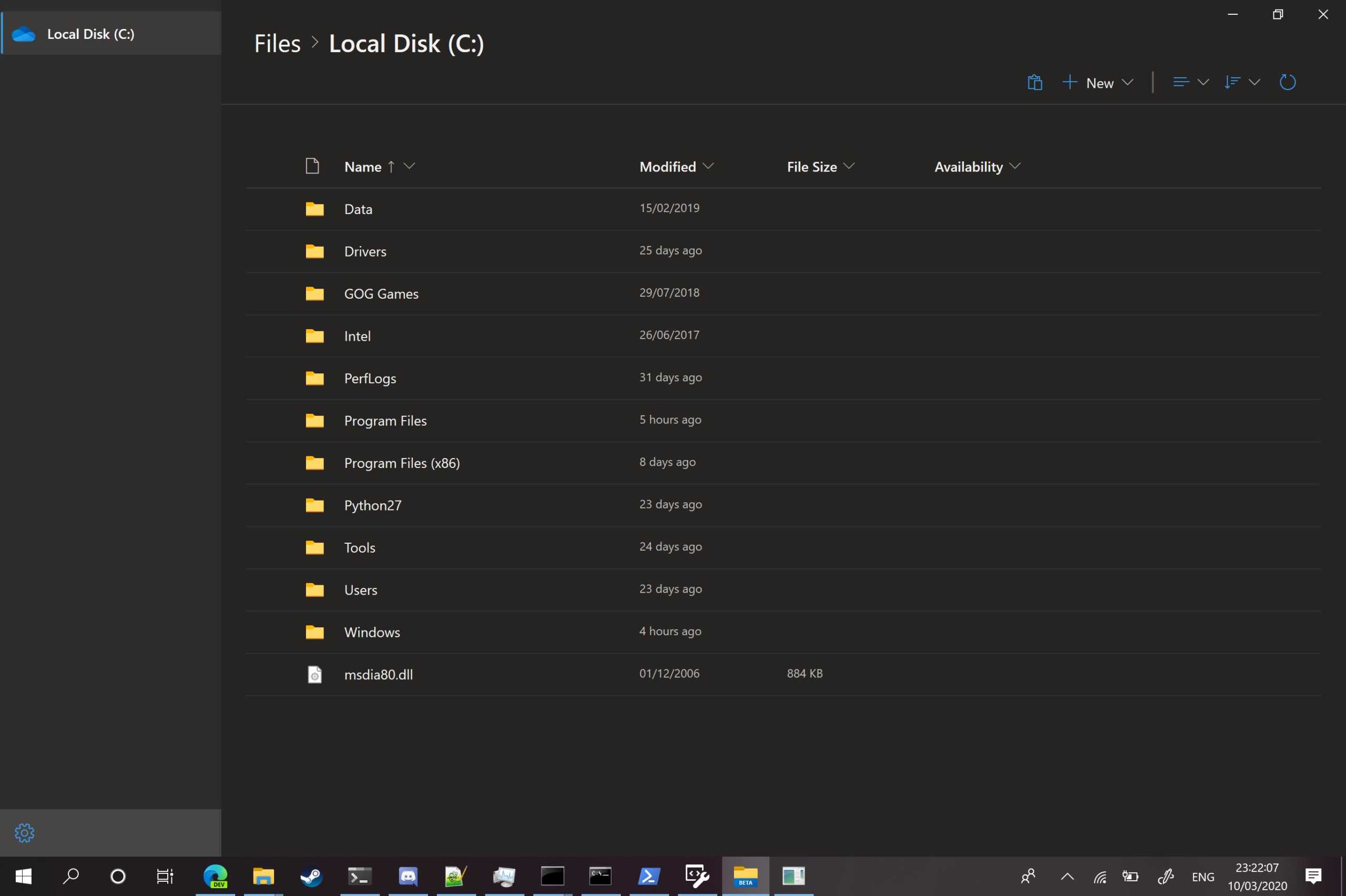Navigate to Files breadcrumb root
This screenshot has height=896, width=1346.
click(x=276, y=43)
